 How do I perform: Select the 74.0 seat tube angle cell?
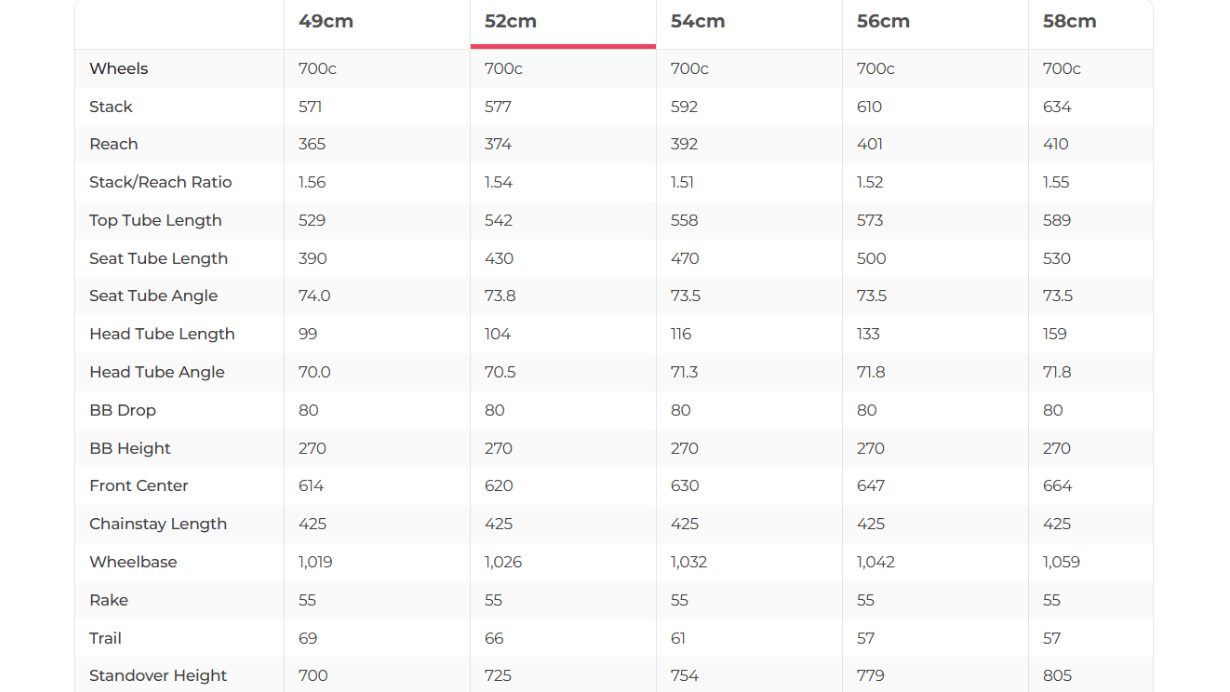pos(314,296)
